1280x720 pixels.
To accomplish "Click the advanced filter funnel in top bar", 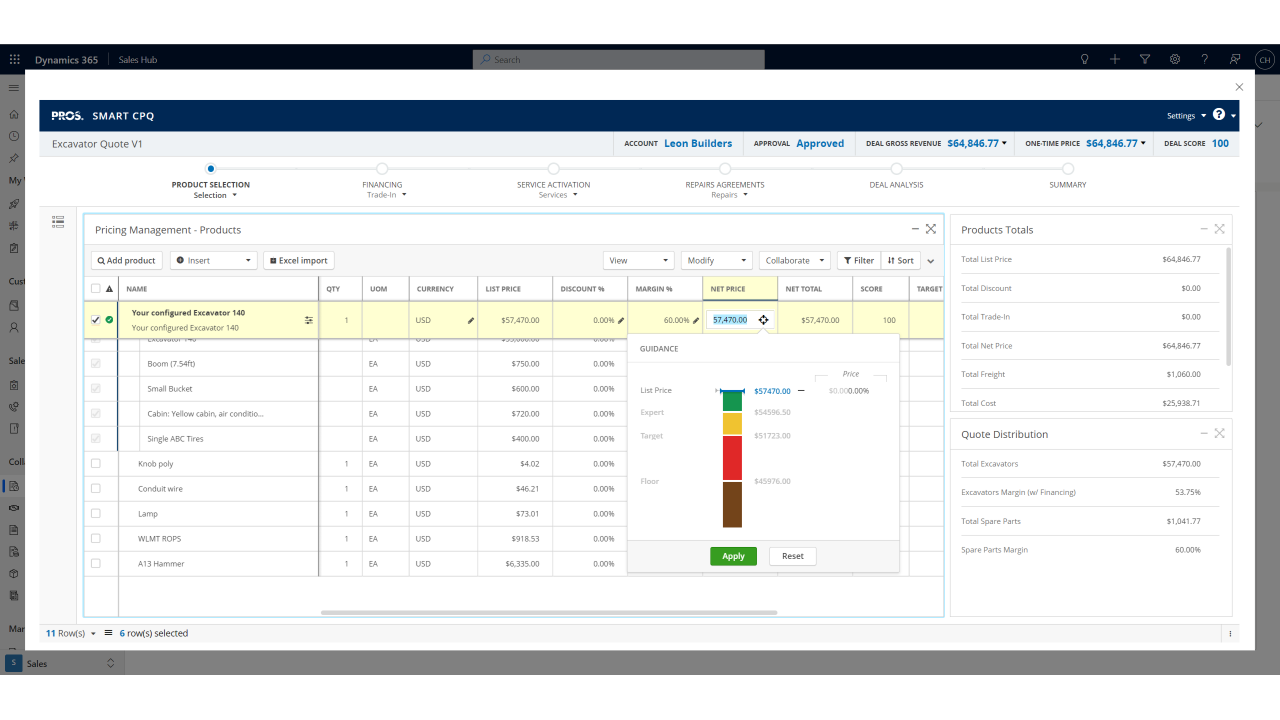I will [1145, 60].
